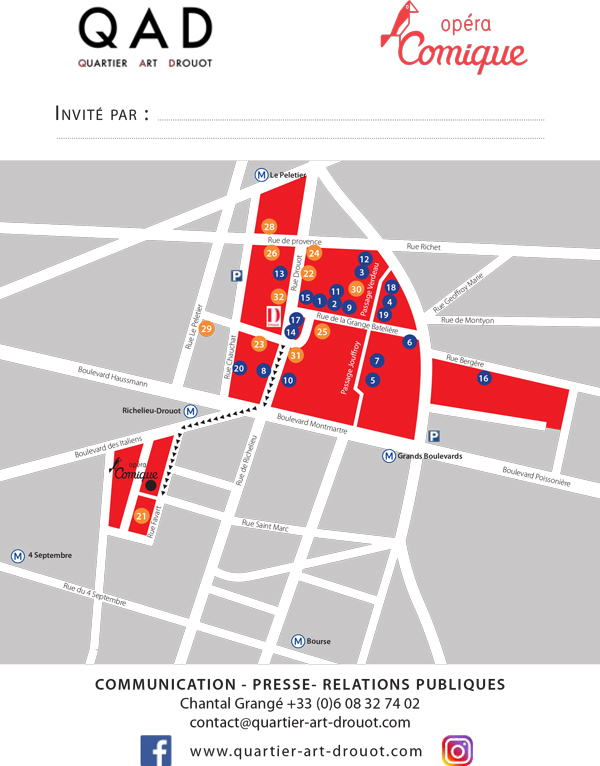Screen dimensions: 600x766
Task: Select orange map marker 29
Action: point(206,329)
